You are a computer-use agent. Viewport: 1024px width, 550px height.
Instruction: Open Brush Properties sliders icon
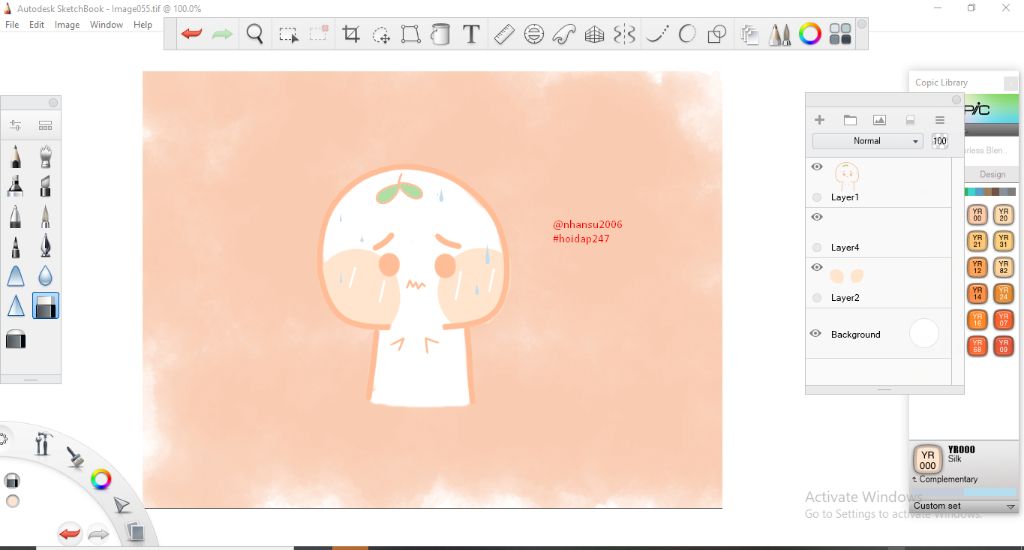pyautogui.click(x=16, y=125)
